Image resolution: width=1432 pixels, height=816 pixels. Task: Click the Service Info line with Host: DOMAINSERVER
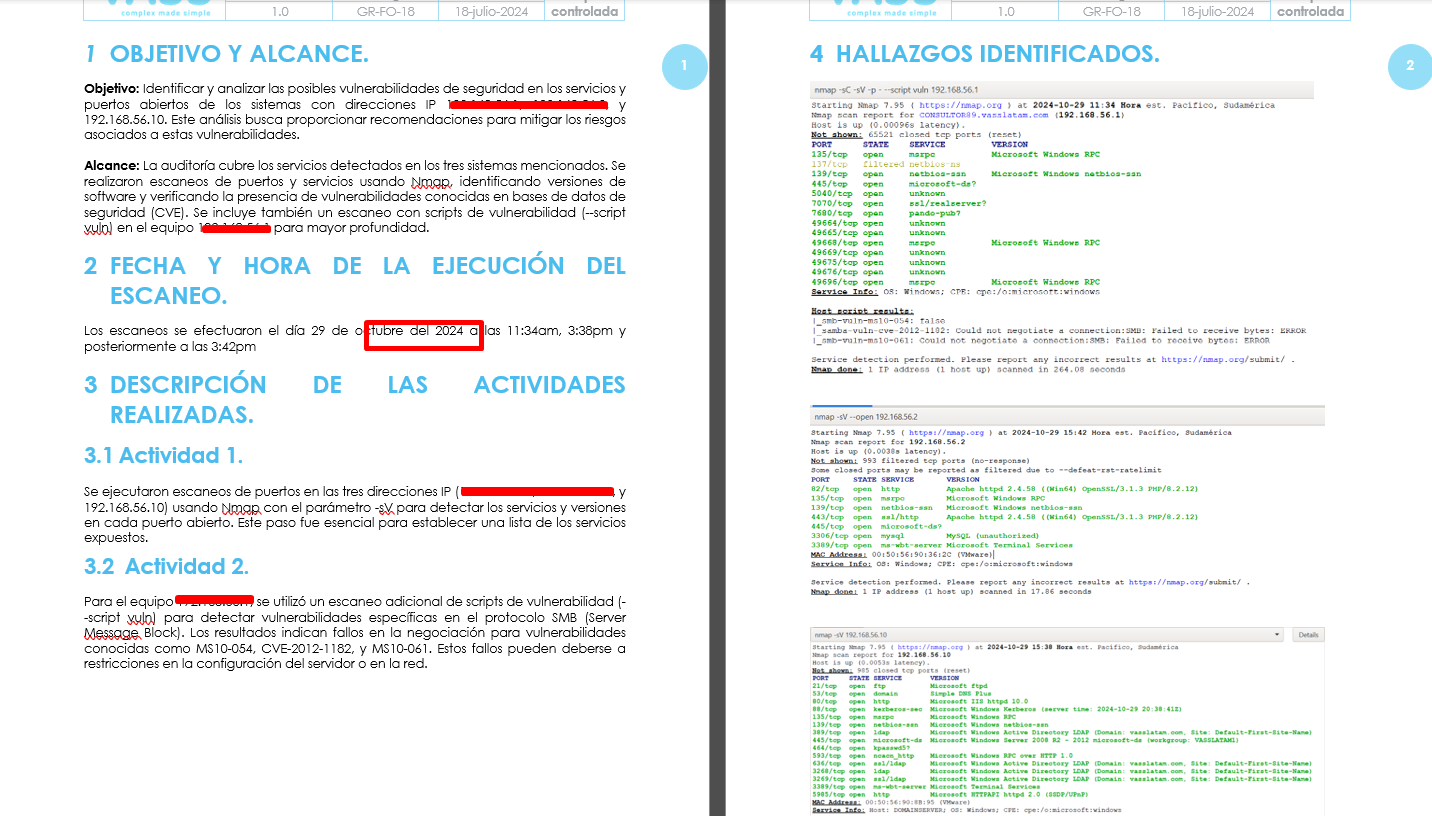(x=966, y=810)
